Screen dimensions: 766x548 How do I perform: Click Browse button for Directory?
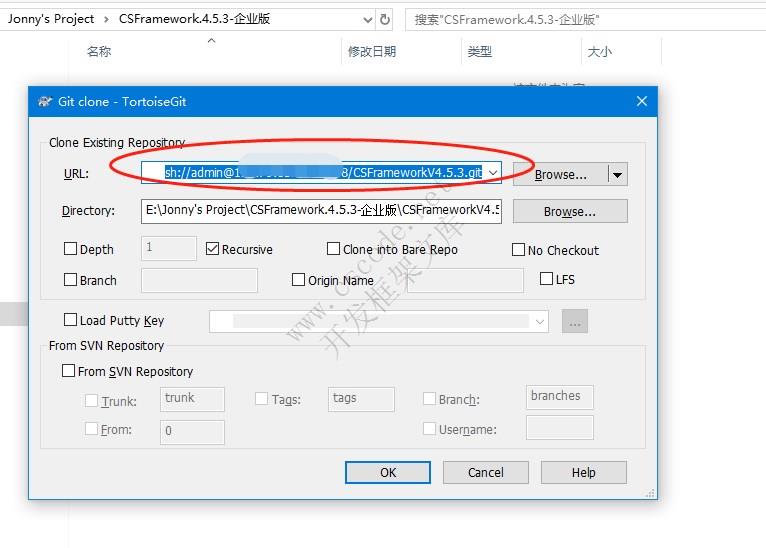click(569, 211)
